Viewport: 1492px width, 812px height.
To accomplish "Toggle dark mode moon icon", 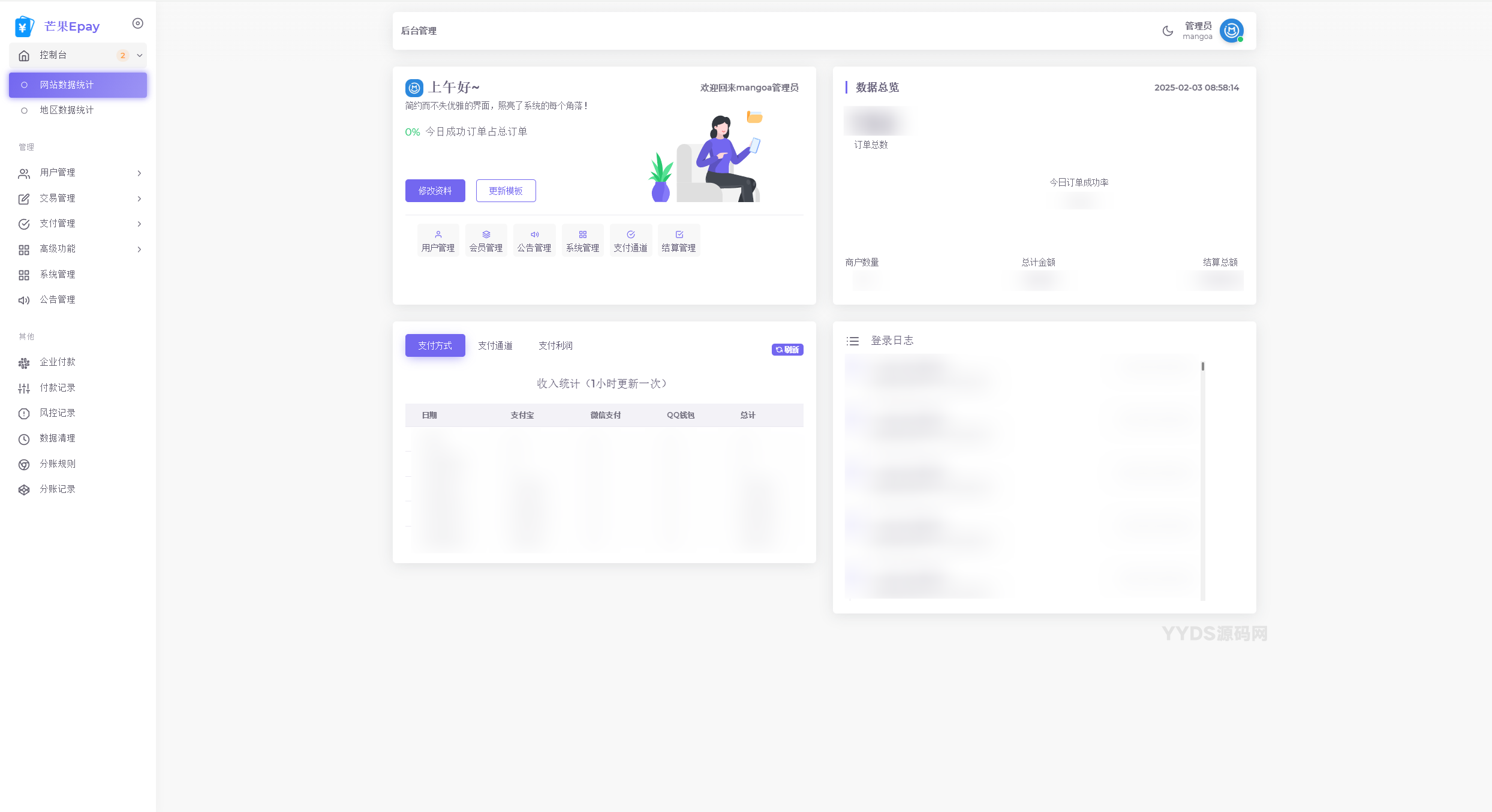I will 1167,31.
